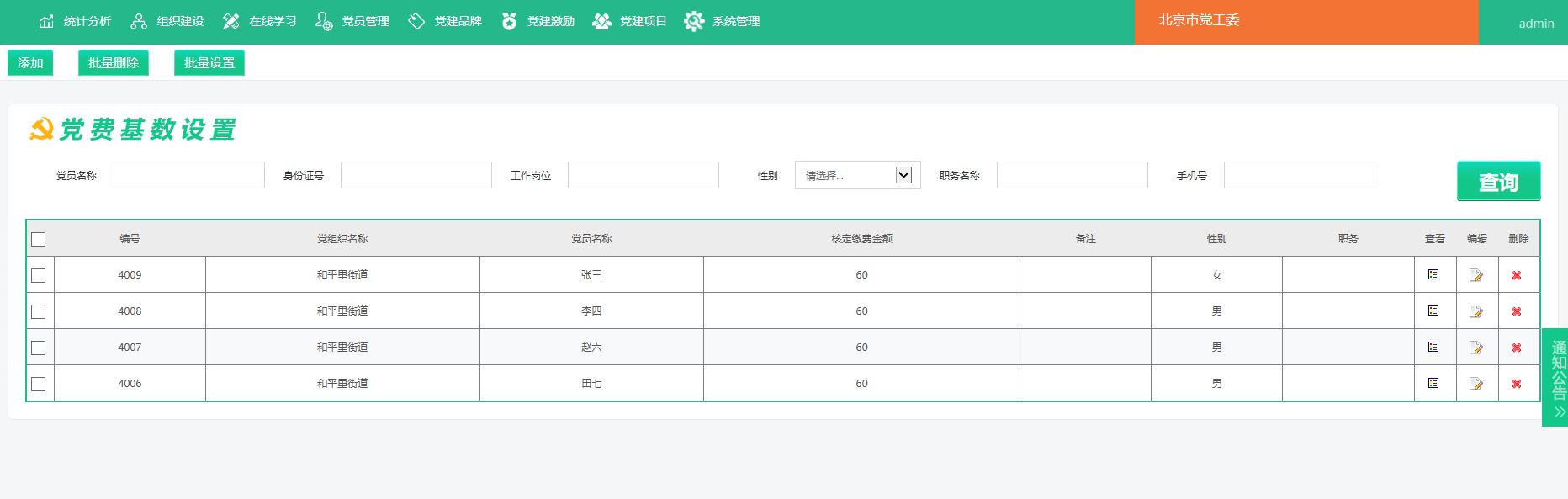Image resolution: width=1568 pixels, height=499 pixels.
Task: Click the 批量删除 button
Action: 114,63
